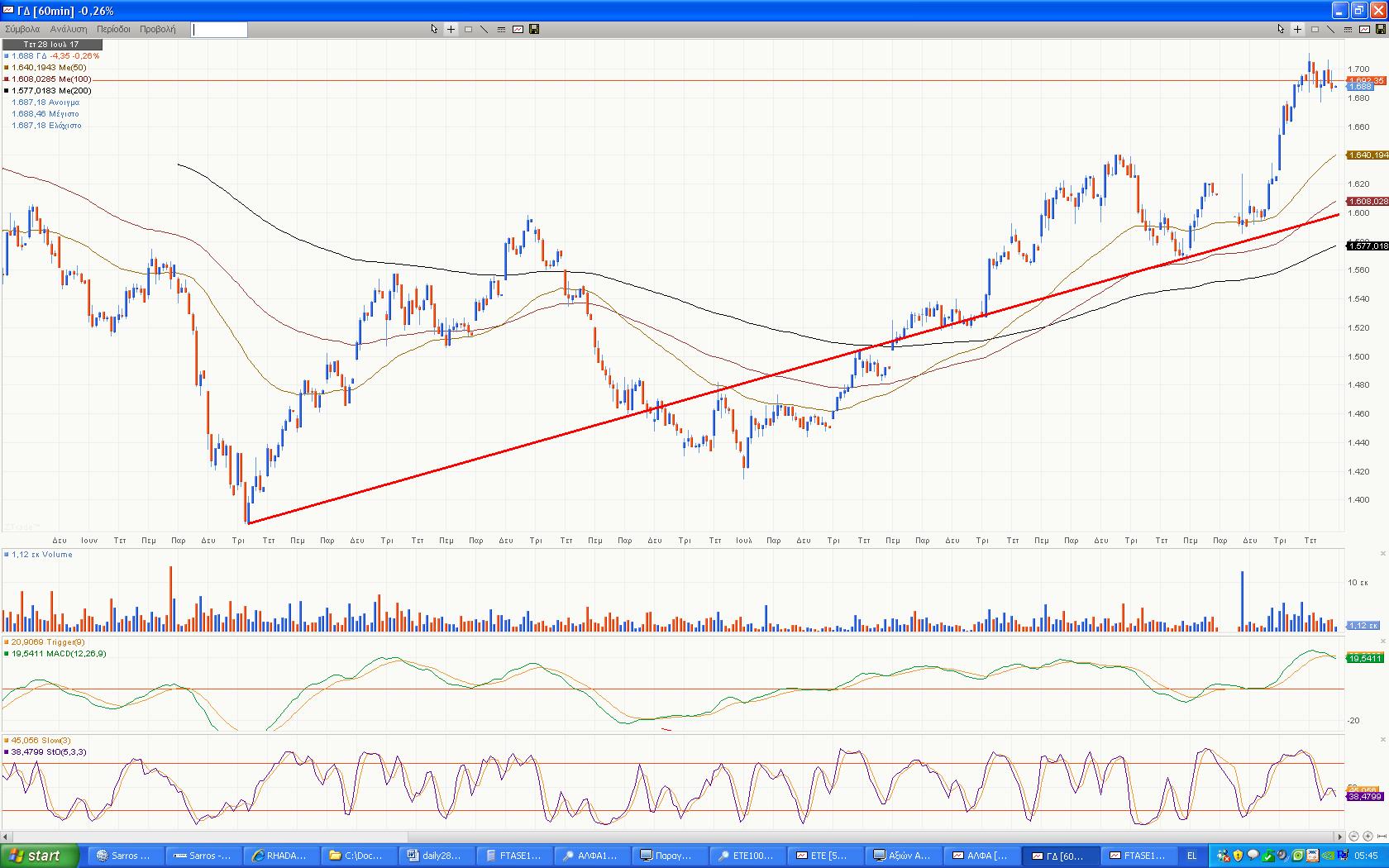
Task: Select the trend line tool in the far-right toolbar
Action: tap(1330, 29)
